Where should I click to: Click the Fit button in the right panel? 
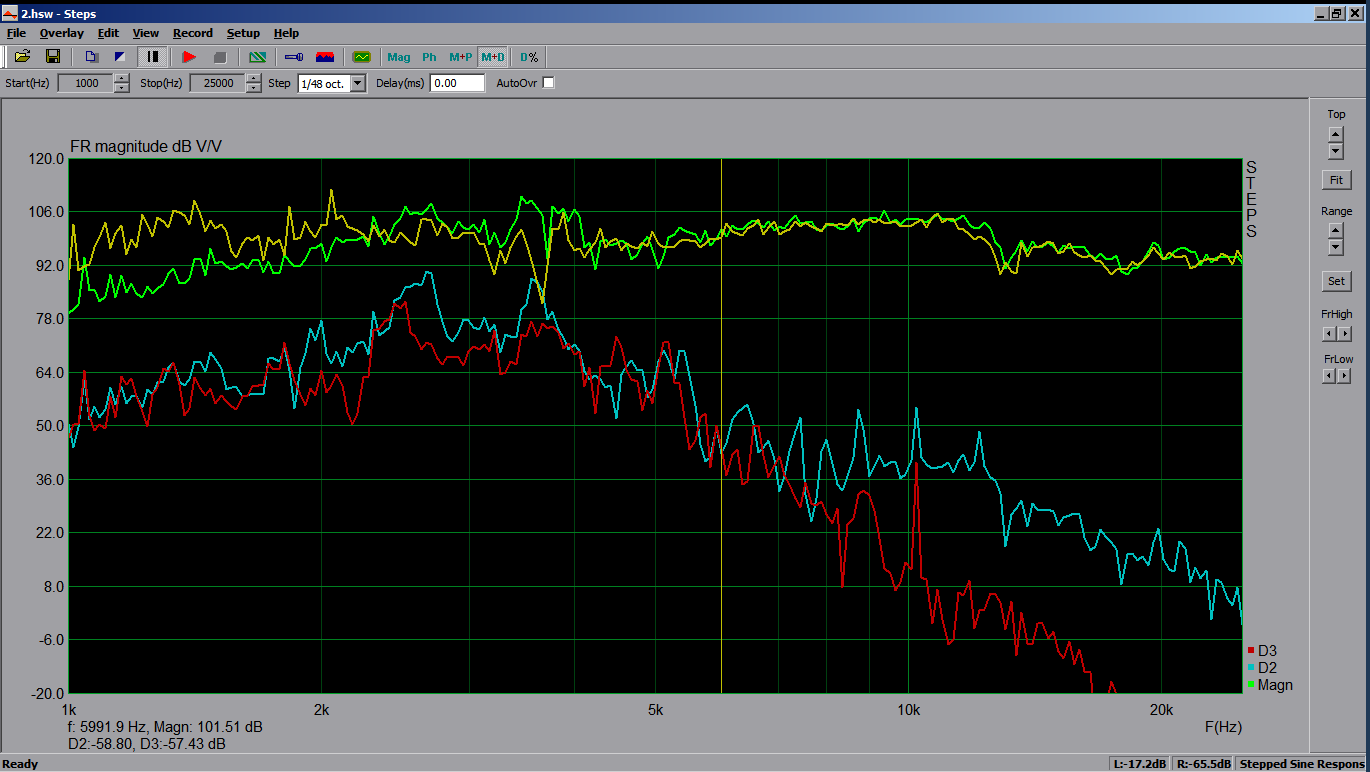(x=1336, y=181)
